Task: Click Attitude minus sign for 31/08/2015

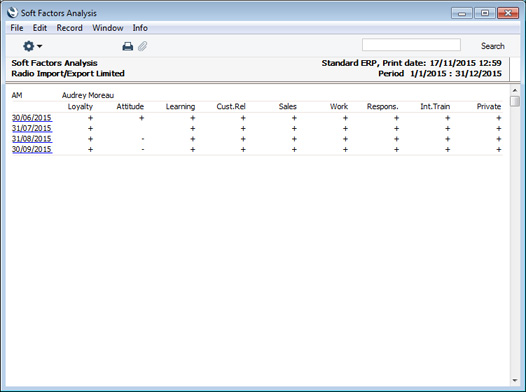Action: point(143,139)
